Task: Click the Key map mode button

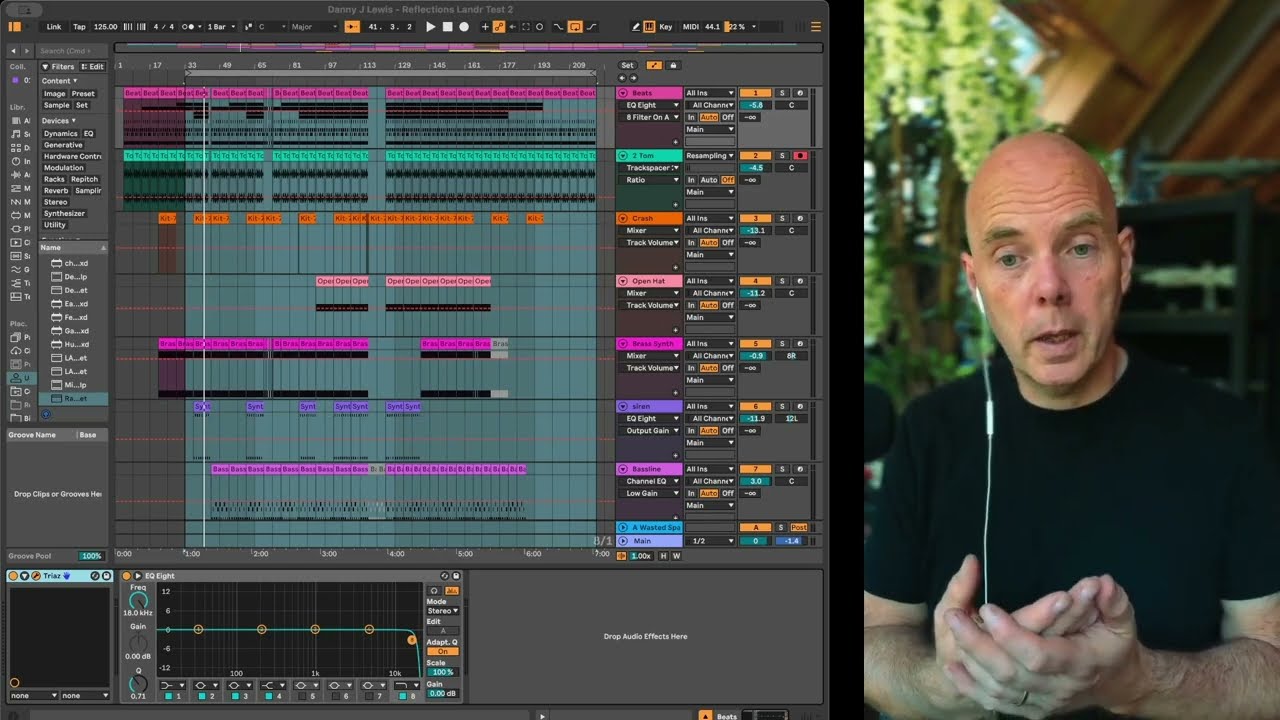Action: (666, 27)
